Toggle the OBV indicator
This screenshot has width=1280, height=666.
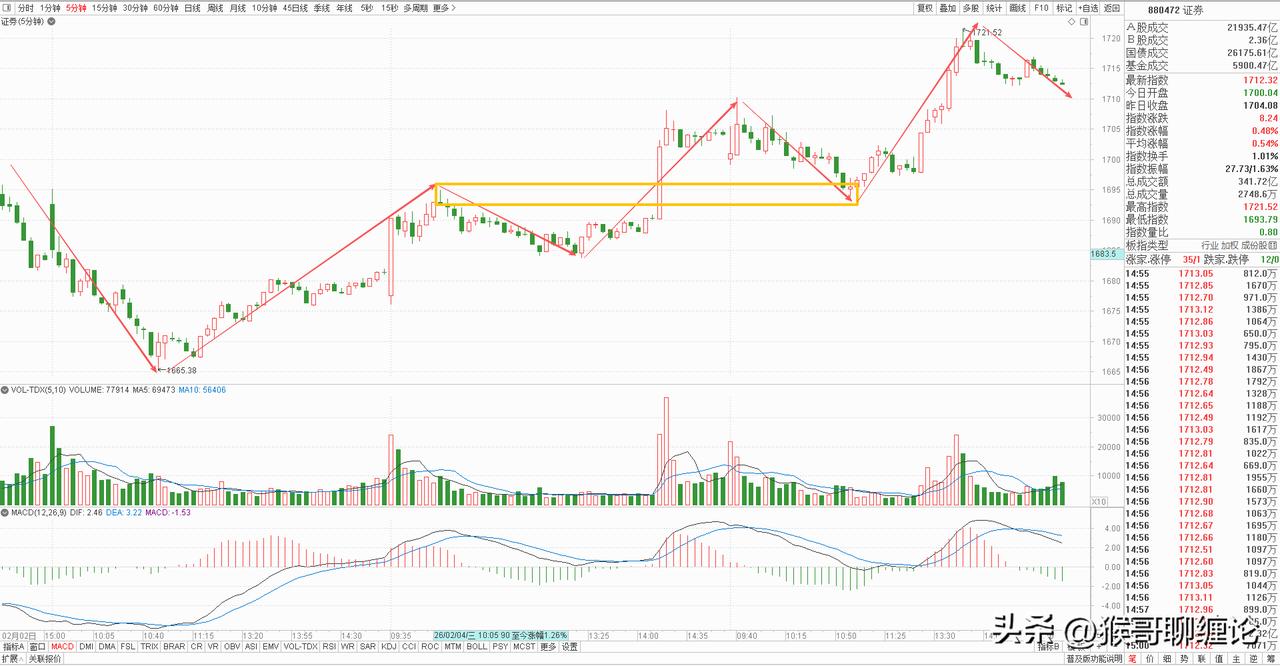pyautogui.click(x=231, y=647)
